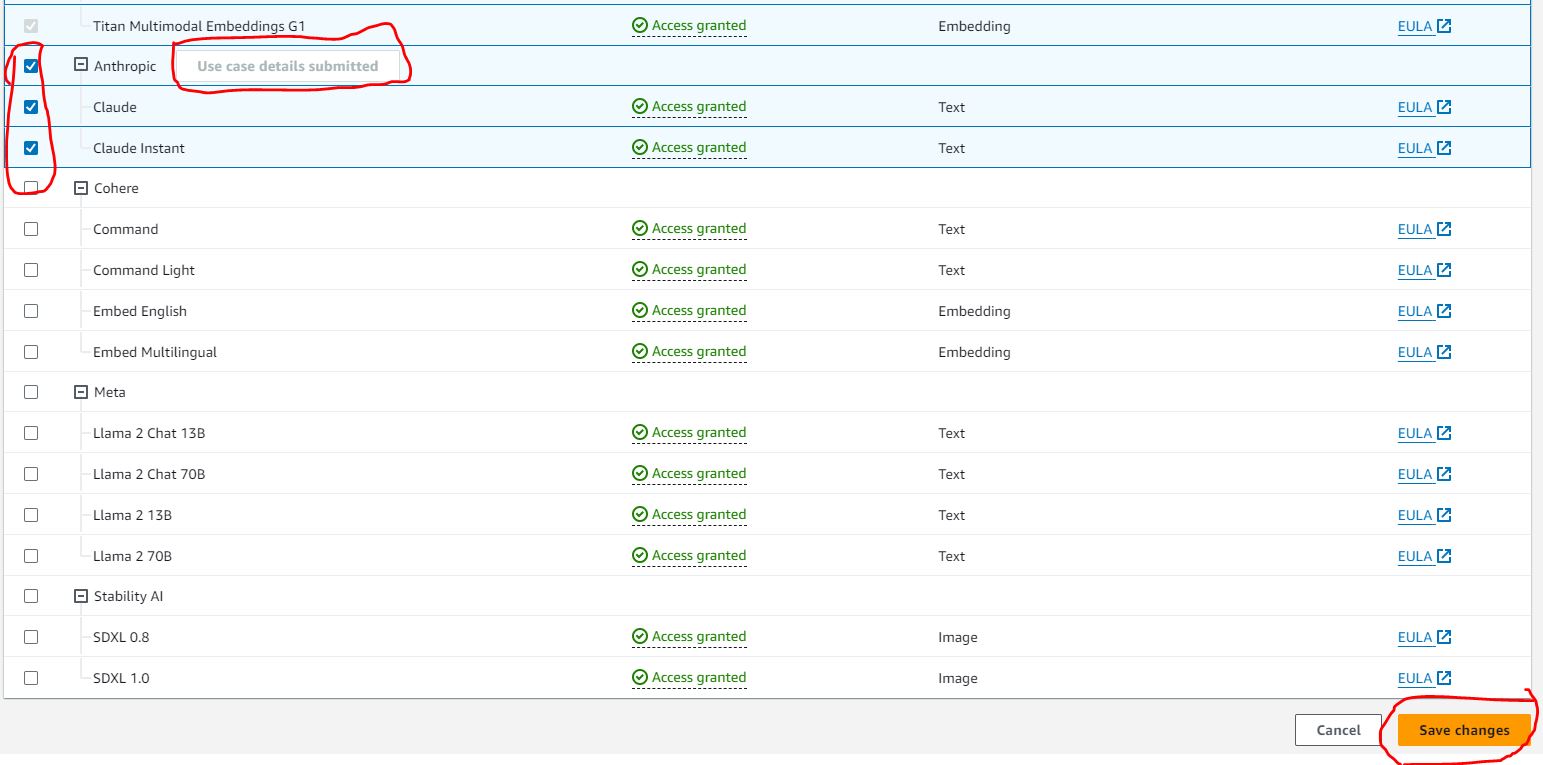
Task: Open the Claude Instant EULA link
Action: 1424,148
